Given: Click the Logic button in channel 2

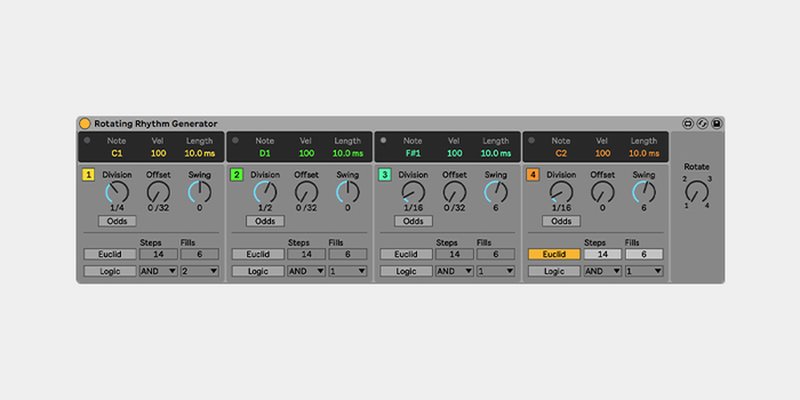Looking at the screenshot, I should pyautogui.click(x=258, y=271).
